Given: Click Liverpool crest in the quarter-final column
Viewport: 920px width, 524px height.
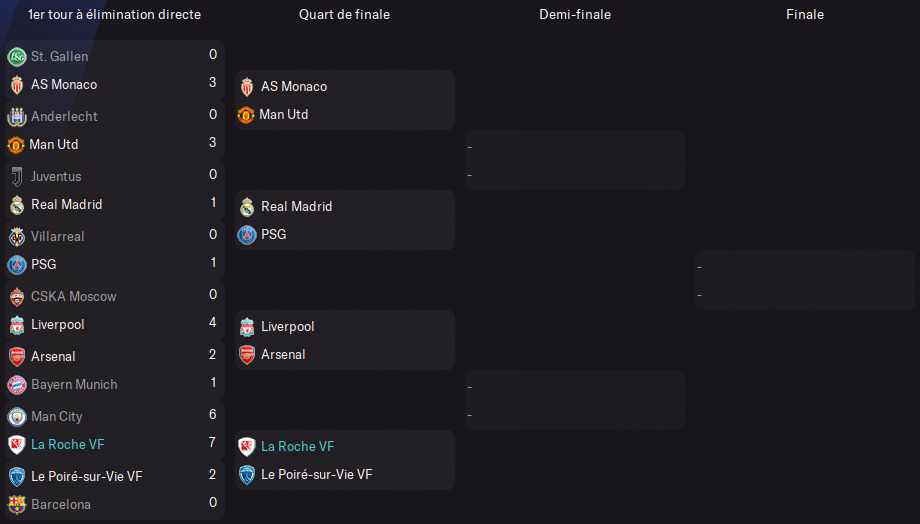Looking at the screenshot, I should [x=246, y=327].
